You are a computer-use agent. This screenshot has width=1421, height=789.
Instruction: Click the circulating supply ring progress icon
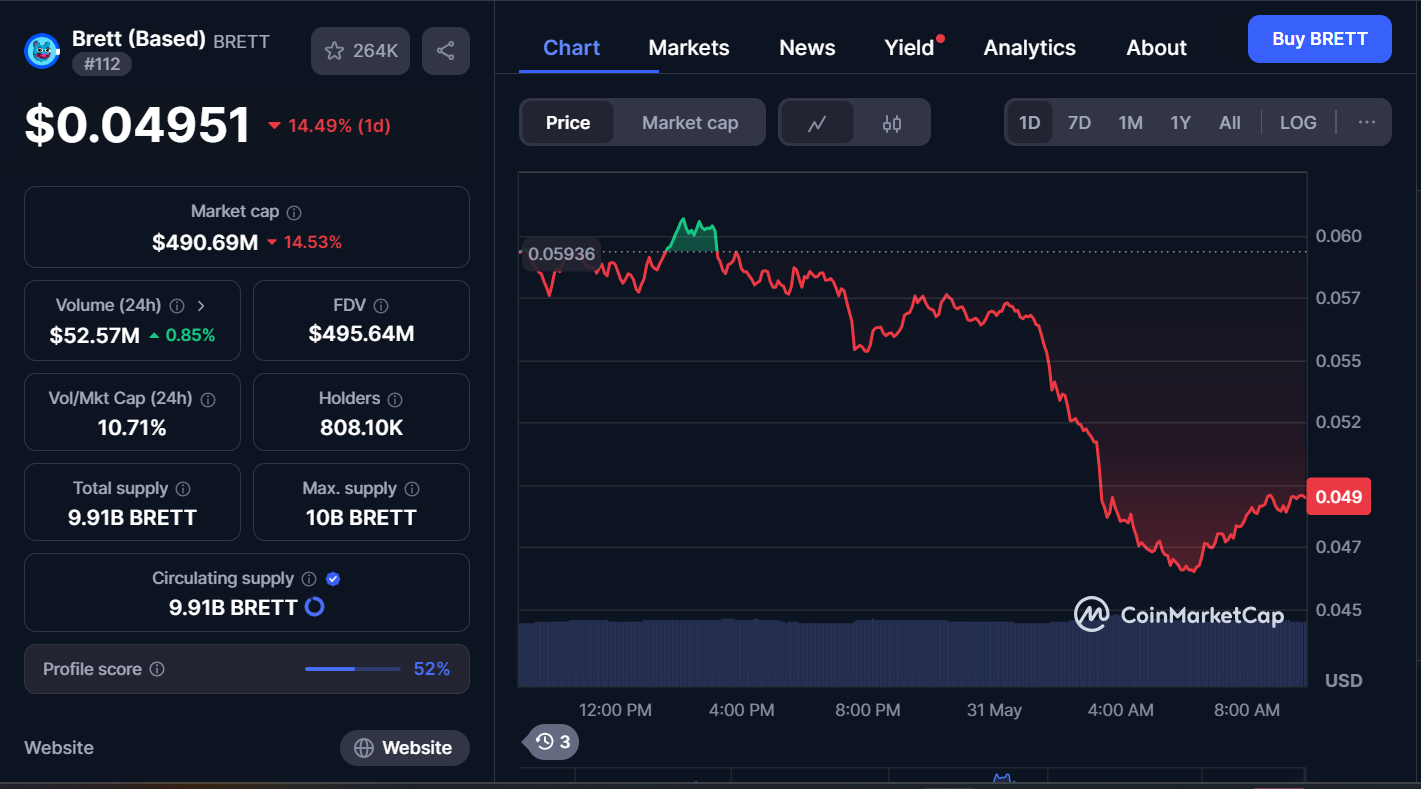pos(314,607)
